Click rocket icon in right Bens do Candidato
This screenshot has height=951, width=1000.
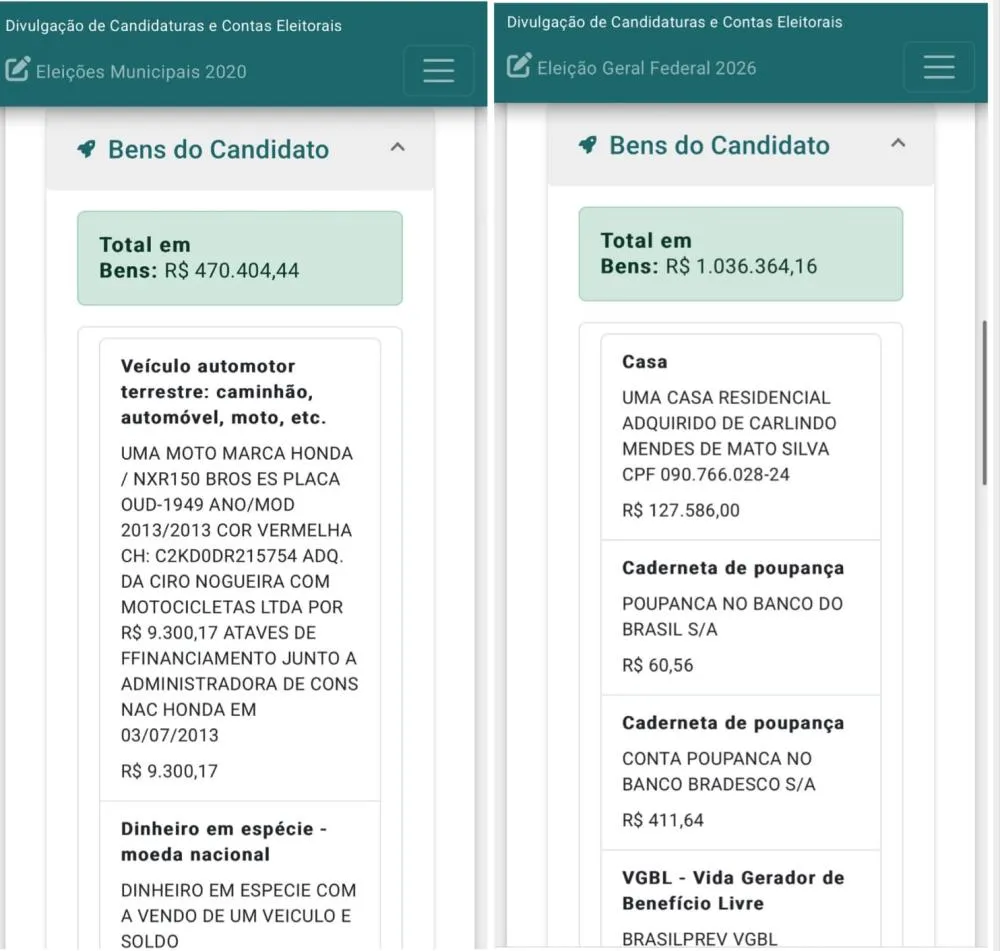click(587, 145)
